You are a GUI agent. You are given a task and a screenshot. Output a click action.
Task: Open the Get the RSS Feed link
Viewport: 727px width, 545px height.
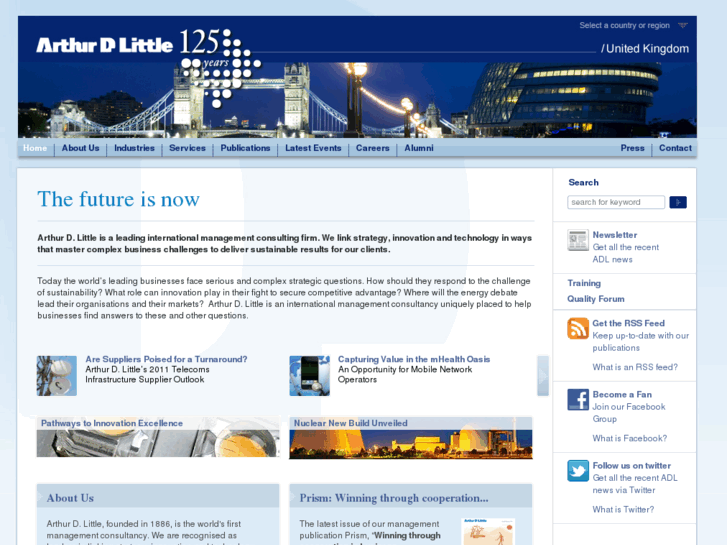(x=628, y=323)
